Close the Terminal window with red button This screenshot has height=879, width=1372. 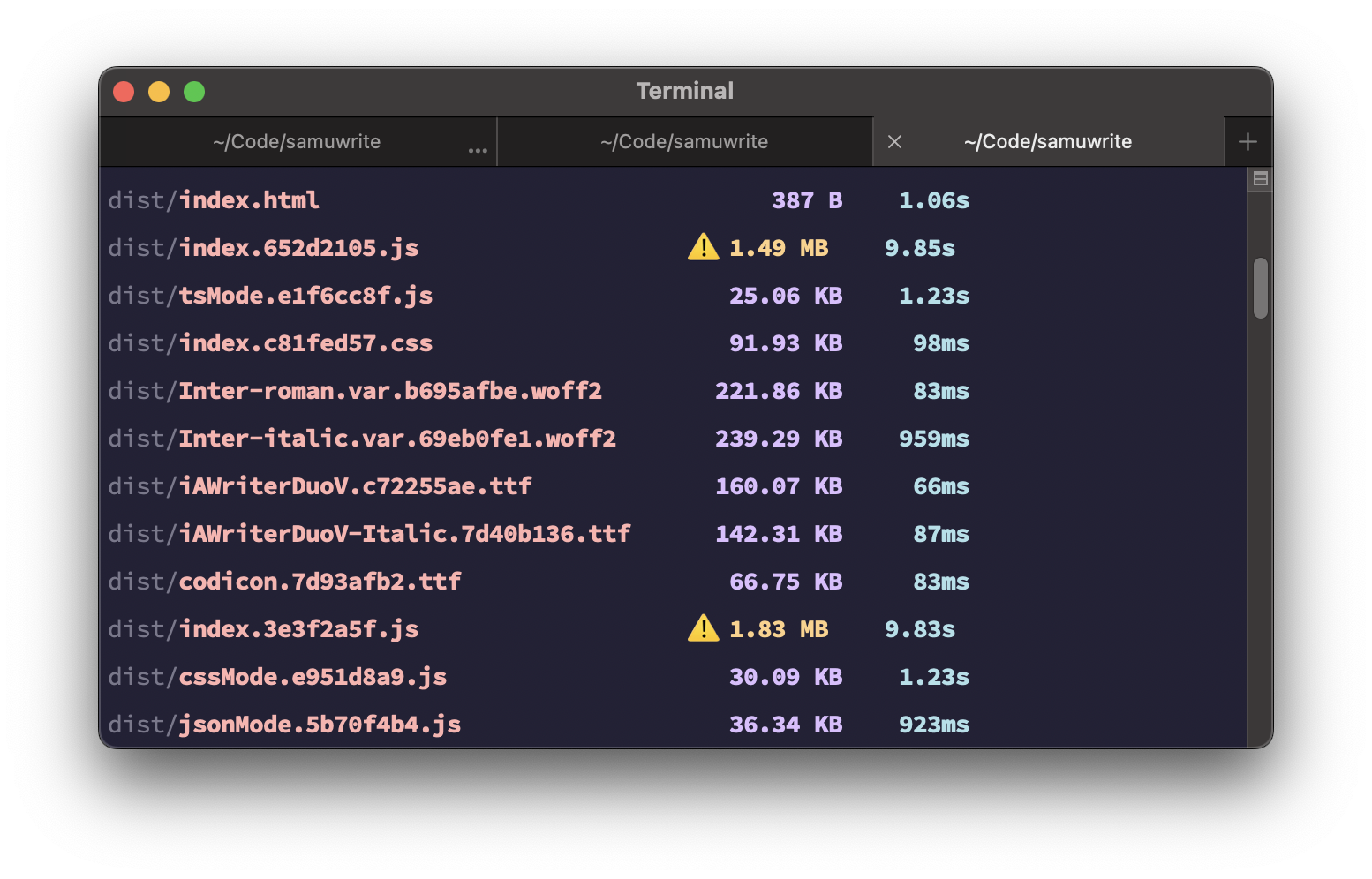[124, 92]
